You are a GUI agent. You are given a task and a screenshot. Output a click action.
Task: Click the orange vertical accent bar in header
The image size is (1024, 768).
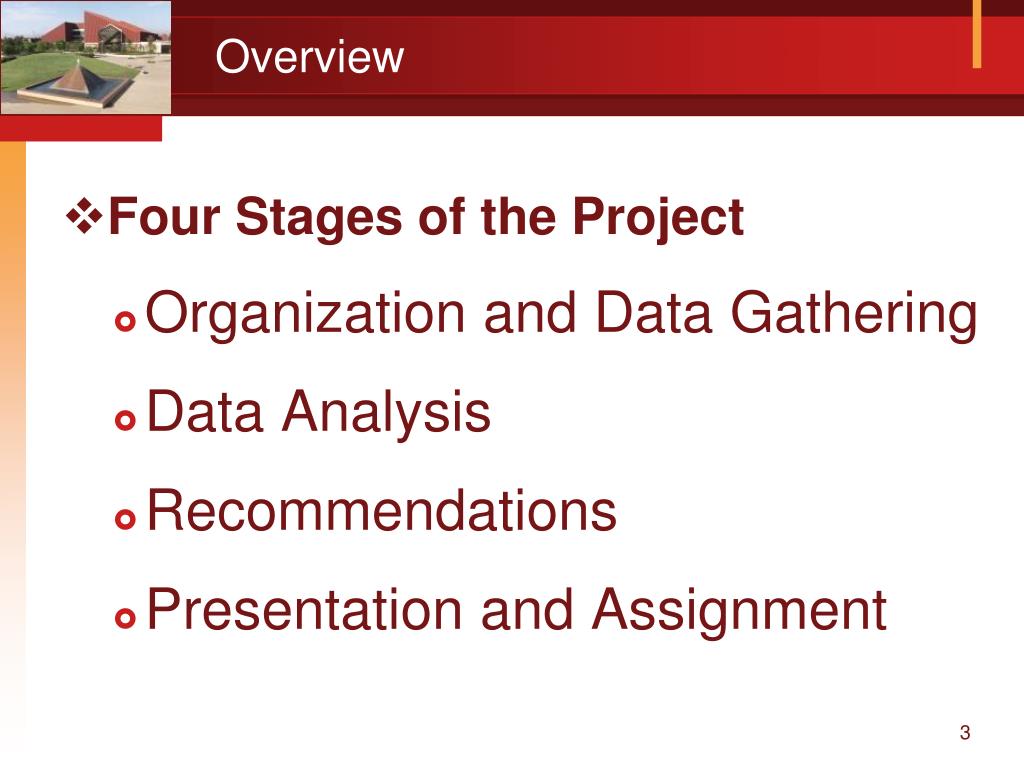pos(976,34)
